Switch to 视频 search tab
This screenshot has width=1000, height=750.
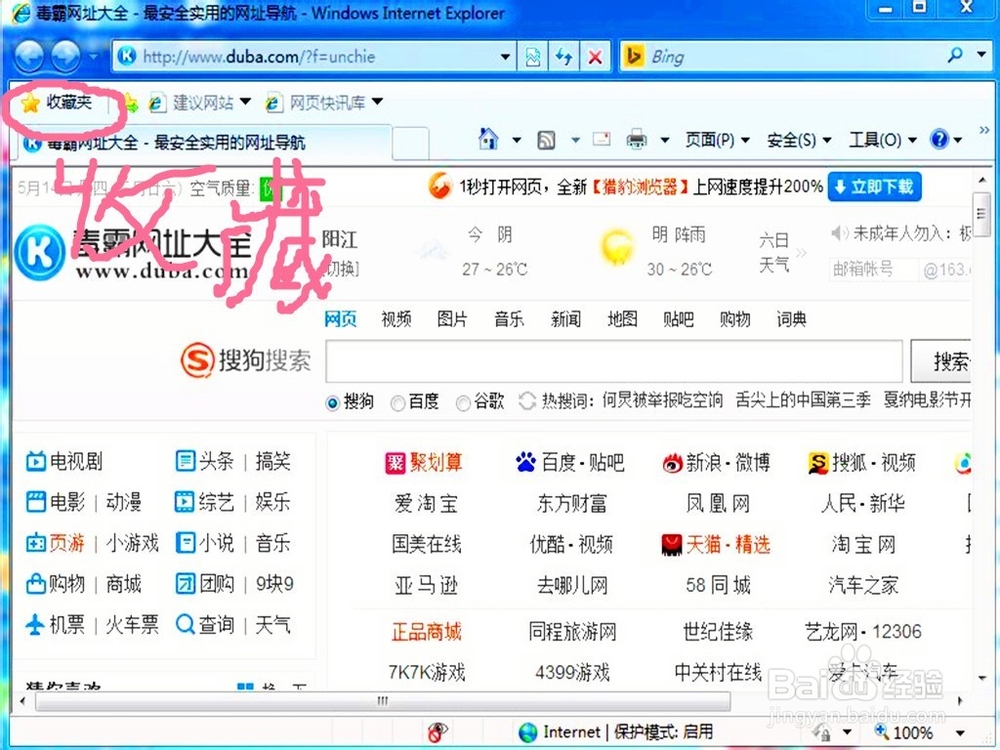tap(396, 319)
